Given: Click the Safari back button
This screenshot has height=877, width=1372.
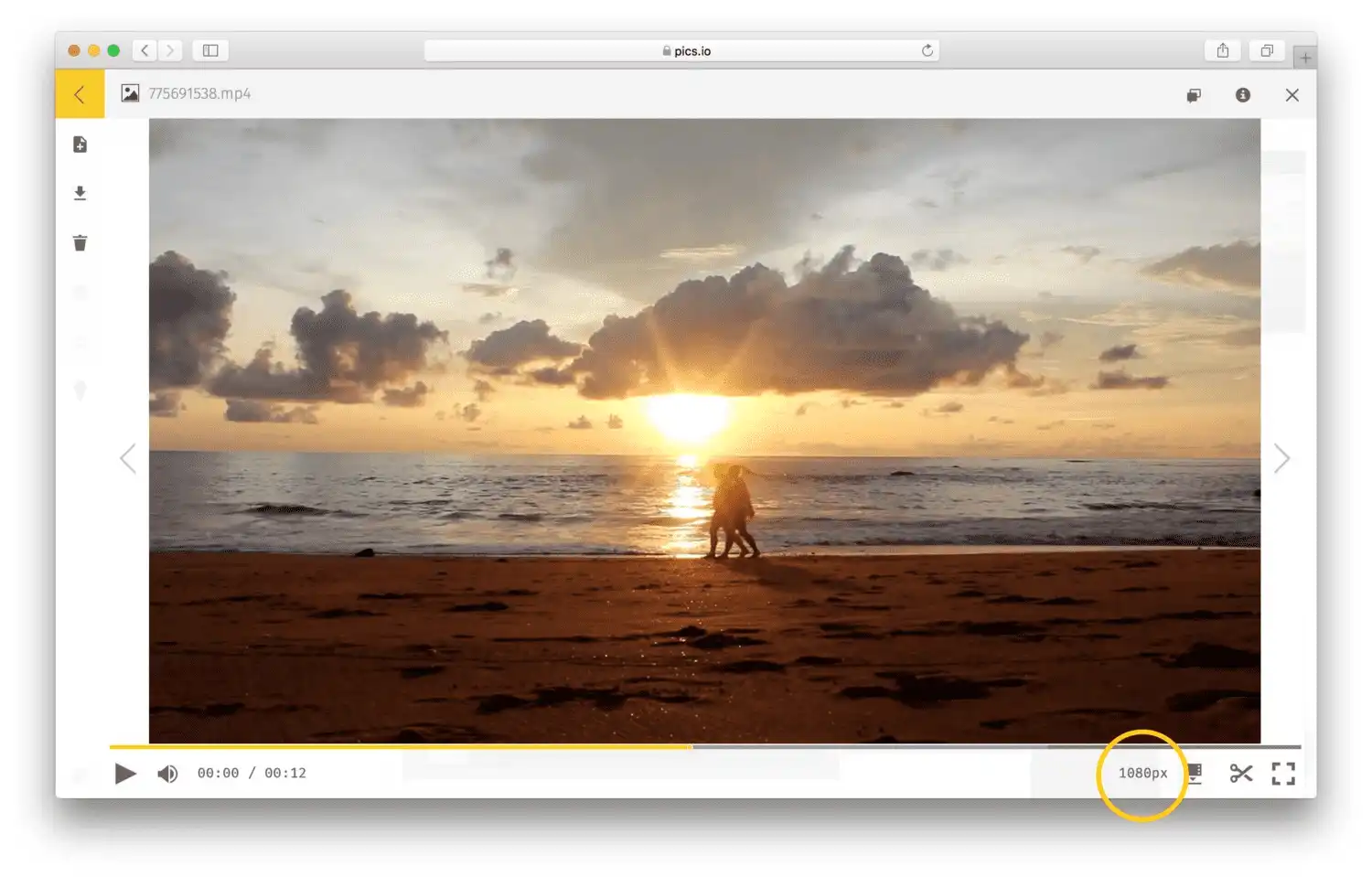Looking at the screenshot, I should [145, 50].
